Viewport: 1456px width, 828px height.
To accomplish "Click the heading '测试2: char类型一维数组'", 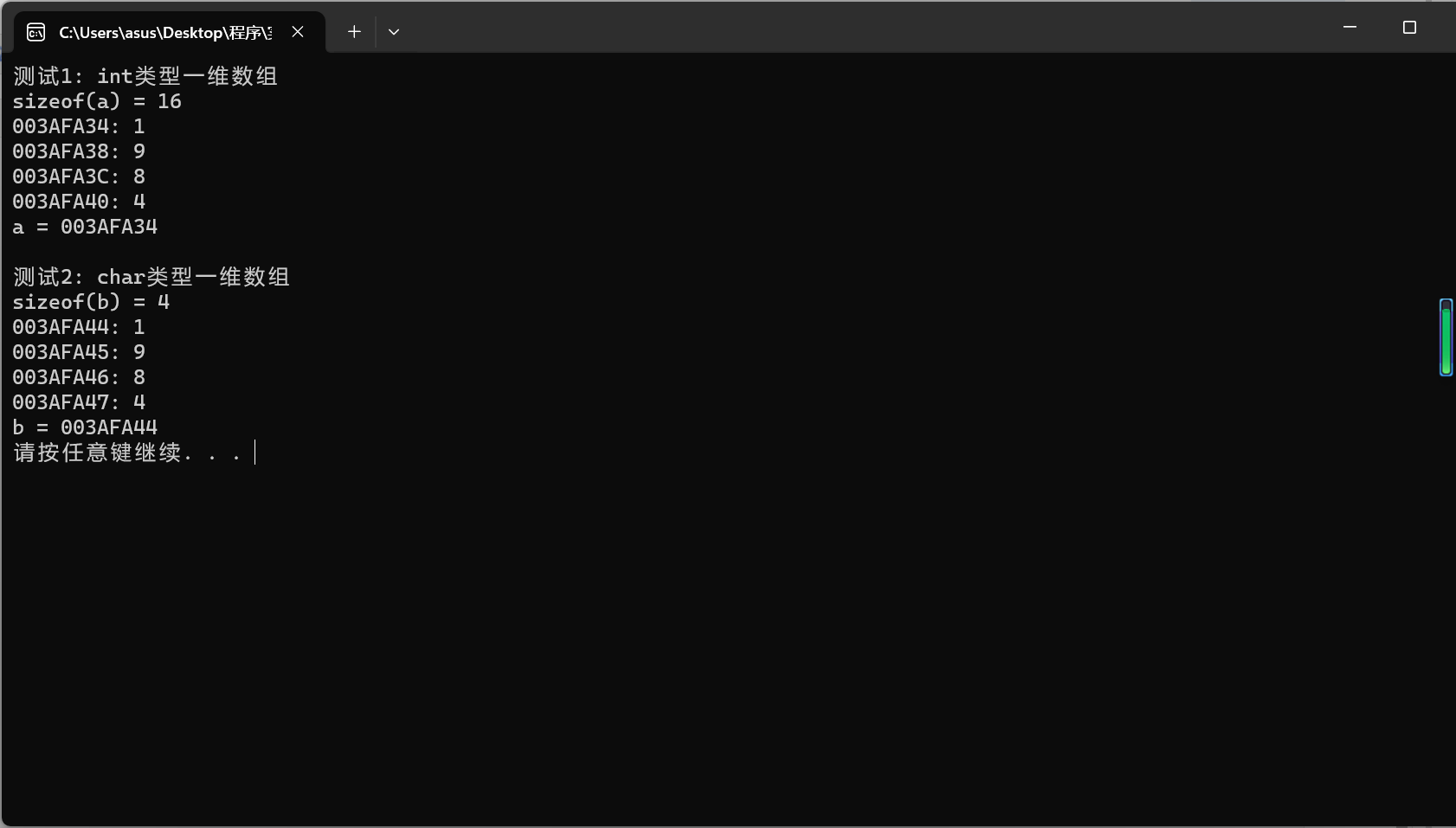I will click(x=151, y=277).
